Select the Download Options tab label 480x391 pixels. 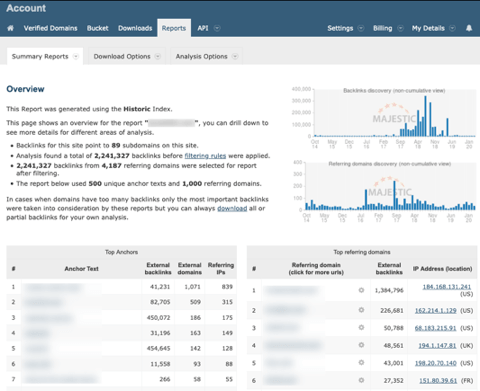[x=122, y=56]
